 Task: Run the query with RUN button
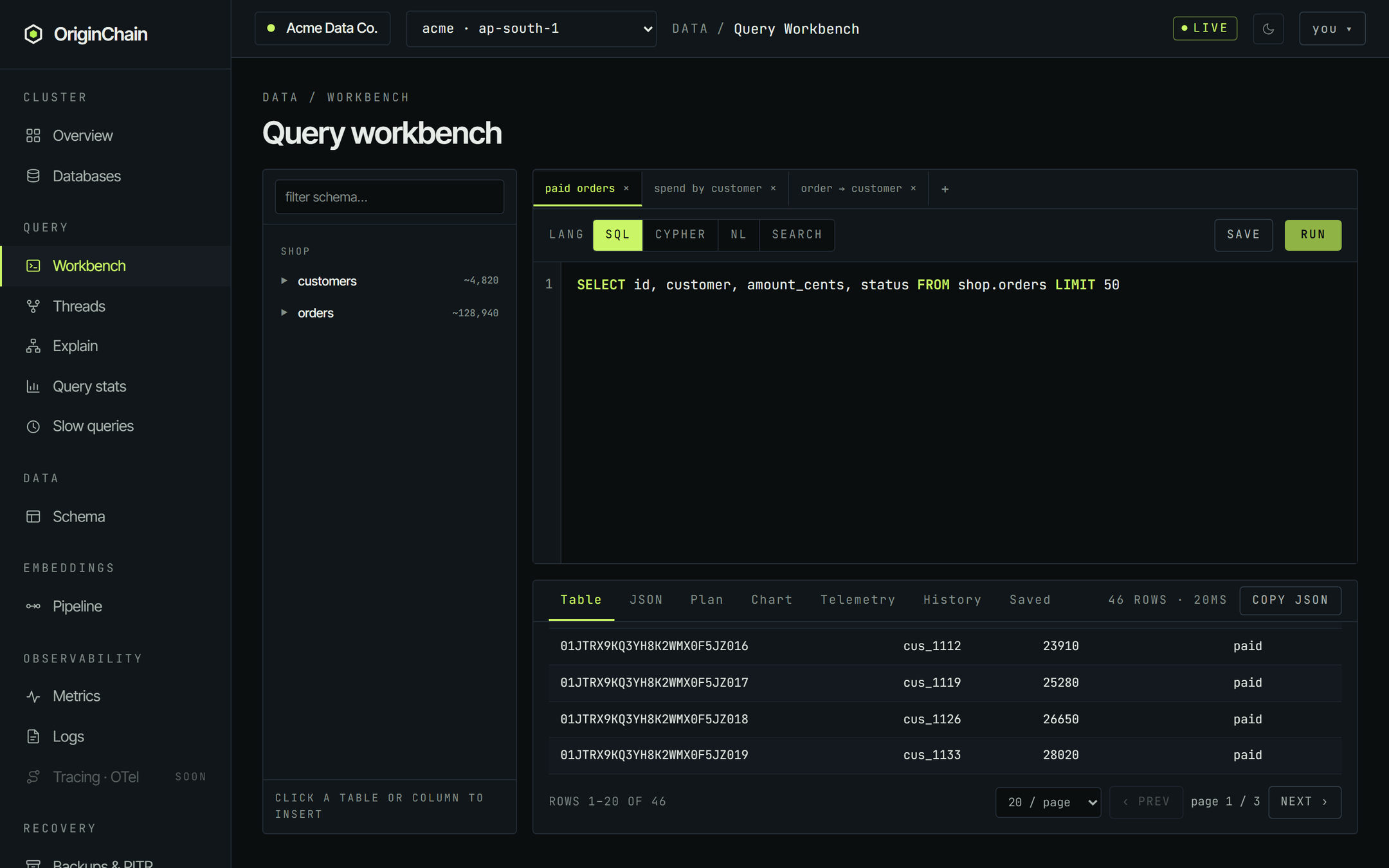pyautogui.click(x=1312, y=235)
